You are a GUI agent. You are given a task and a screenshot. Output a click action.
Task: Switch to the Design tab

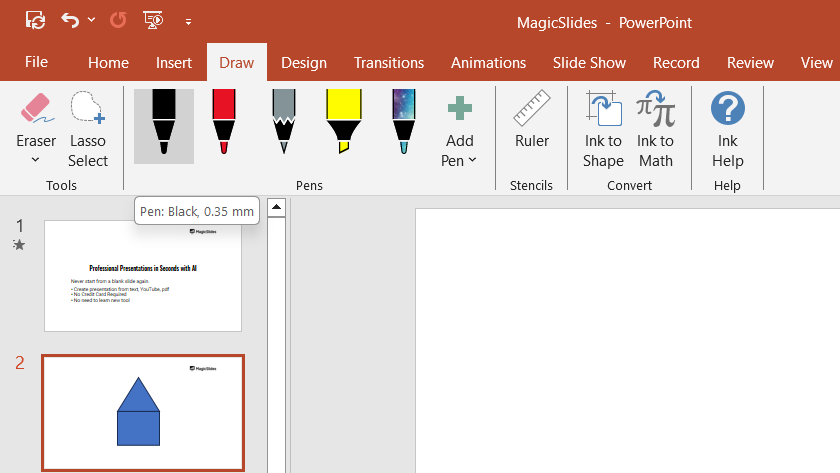tap(304, 62)
